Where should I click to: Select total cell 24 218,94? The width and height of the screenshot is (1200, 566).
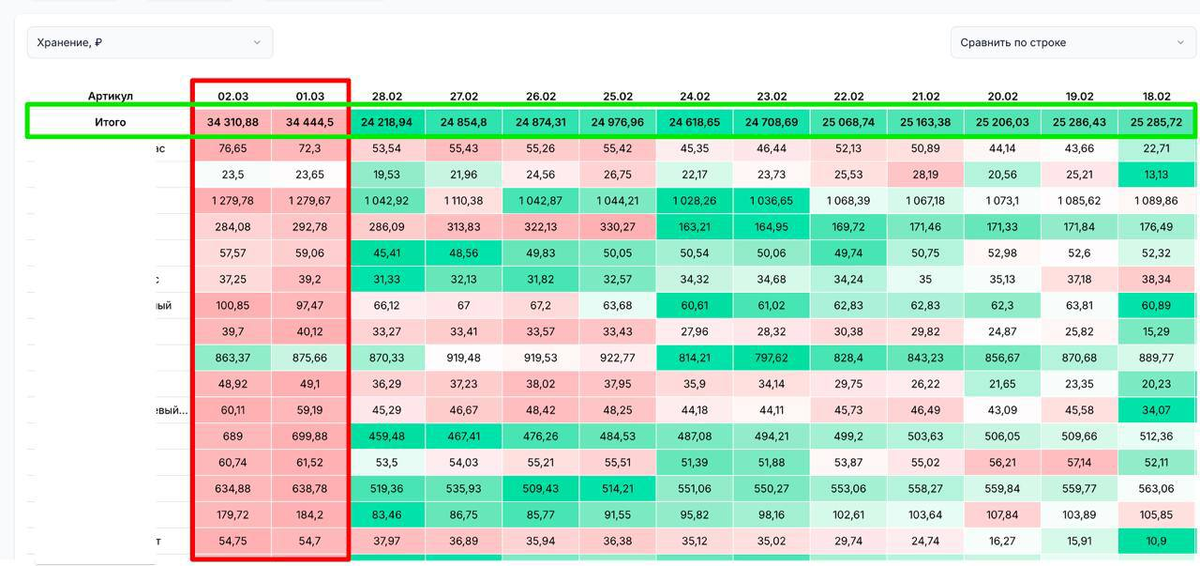pos(387,122)
